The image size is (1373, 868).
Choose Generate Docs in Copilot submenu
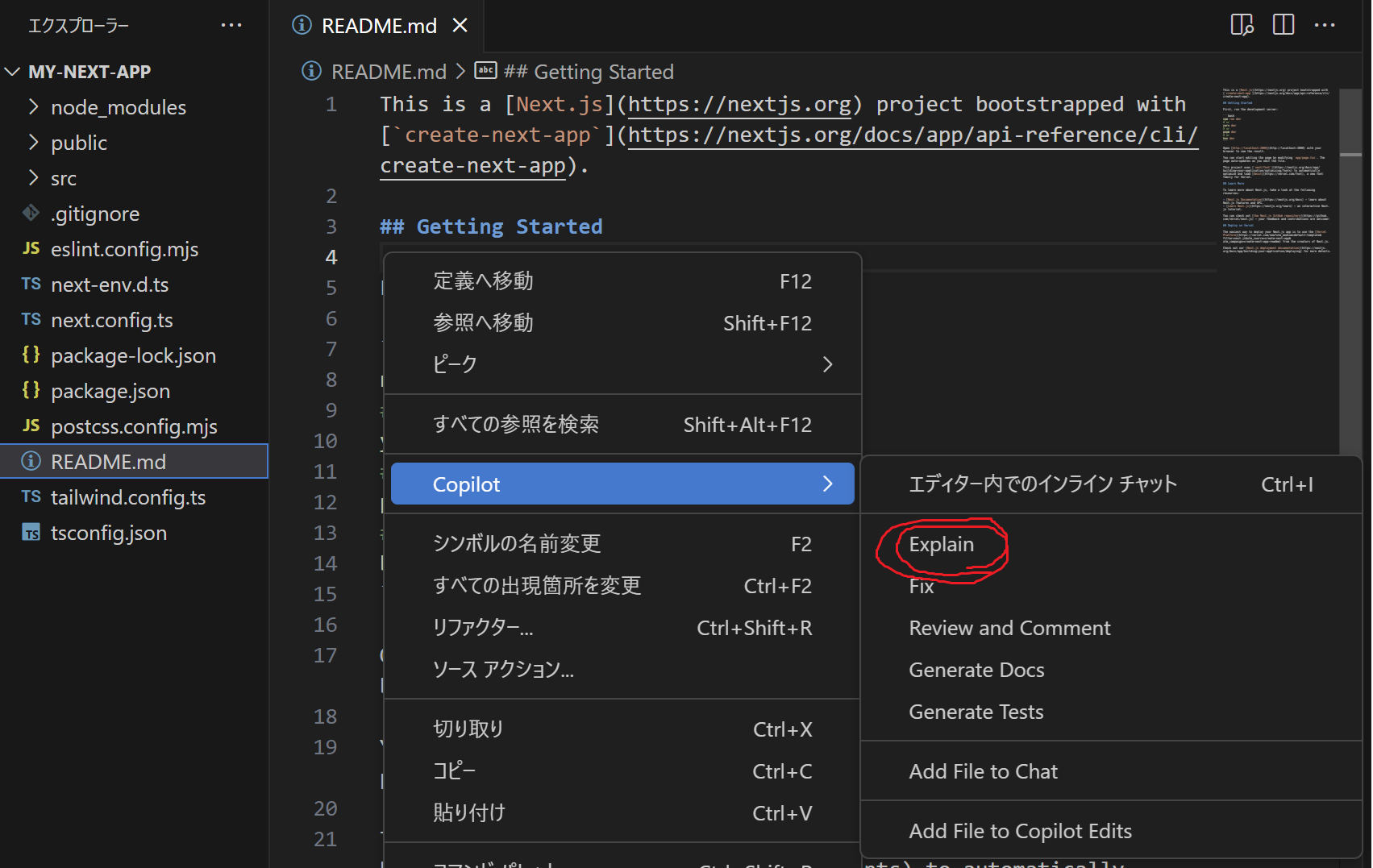(x=1111, y=670)
